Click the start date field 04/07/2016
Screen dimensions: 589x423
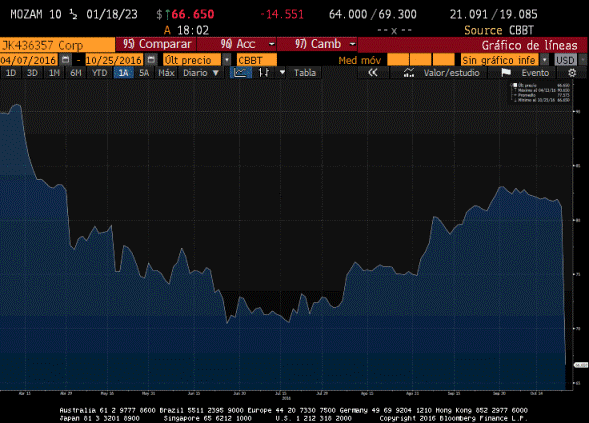coord(29,60)
